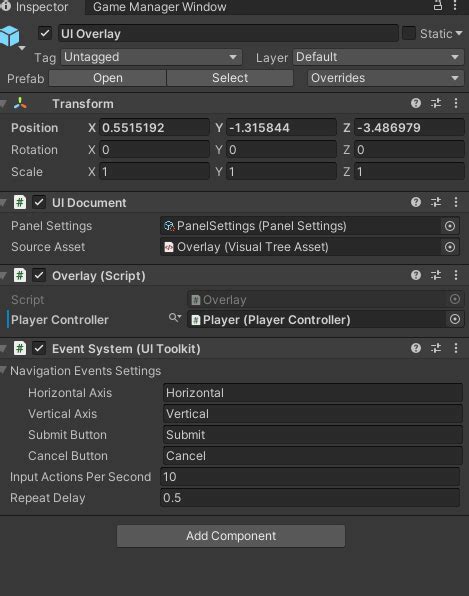Screen dimensions: 469x596
Task: Click the Cancel Button text field
Action: 312,456
